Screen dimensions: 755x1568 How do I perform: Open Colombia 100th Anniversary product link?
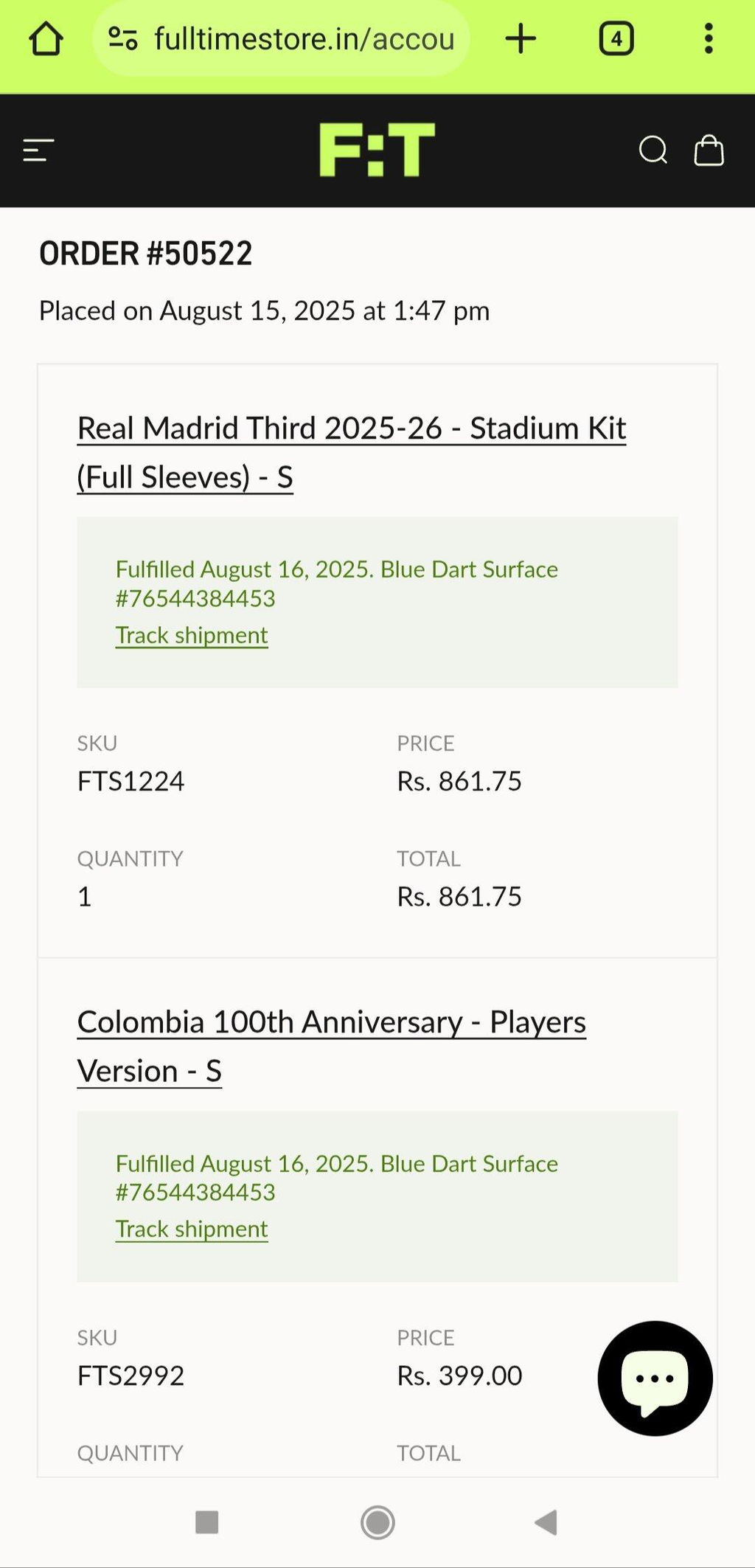(332, 1047)
